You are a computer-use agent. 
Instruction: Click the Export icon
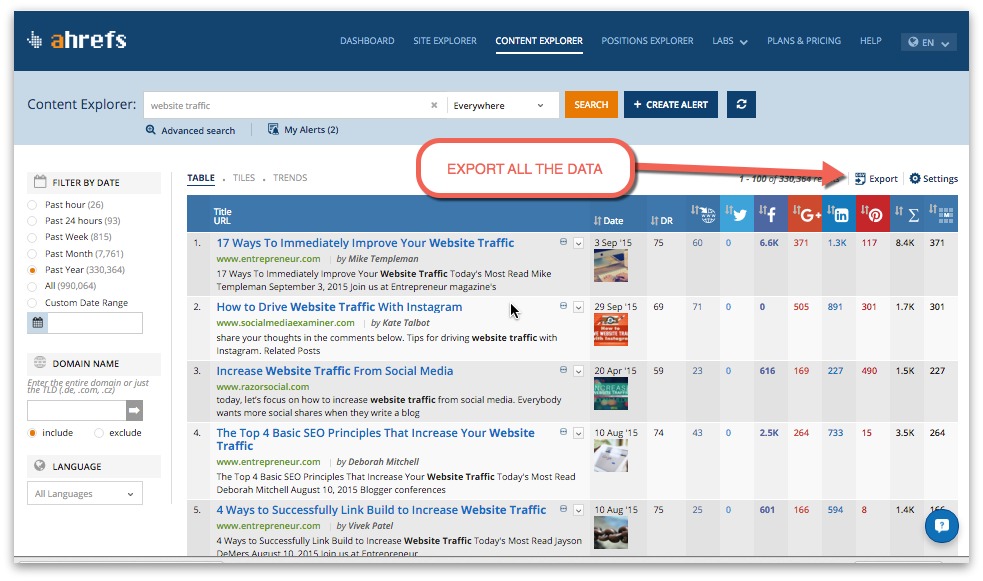[860, 179]
